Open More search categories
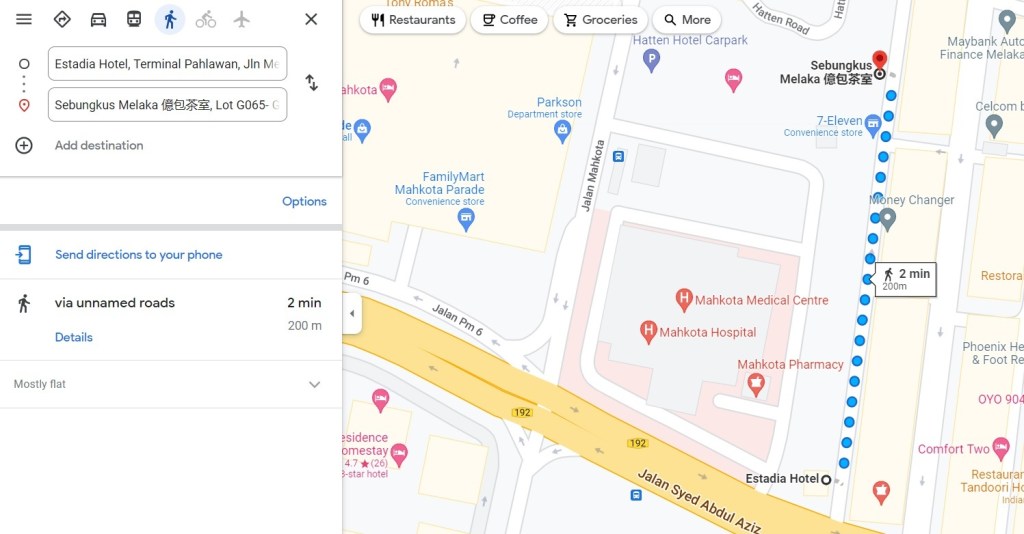The width and height of the screenshot is (1024, 534). pos(687,20)
